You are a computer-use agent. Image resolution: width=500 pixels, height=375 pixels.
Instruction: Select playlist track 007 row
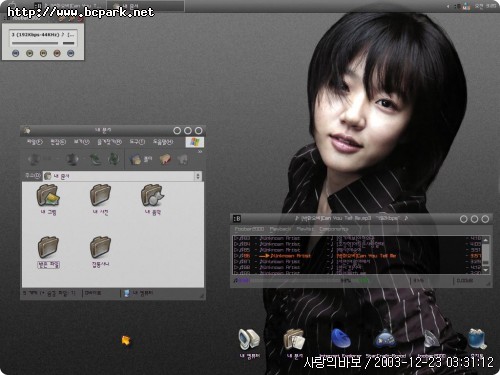pos(357,262)
